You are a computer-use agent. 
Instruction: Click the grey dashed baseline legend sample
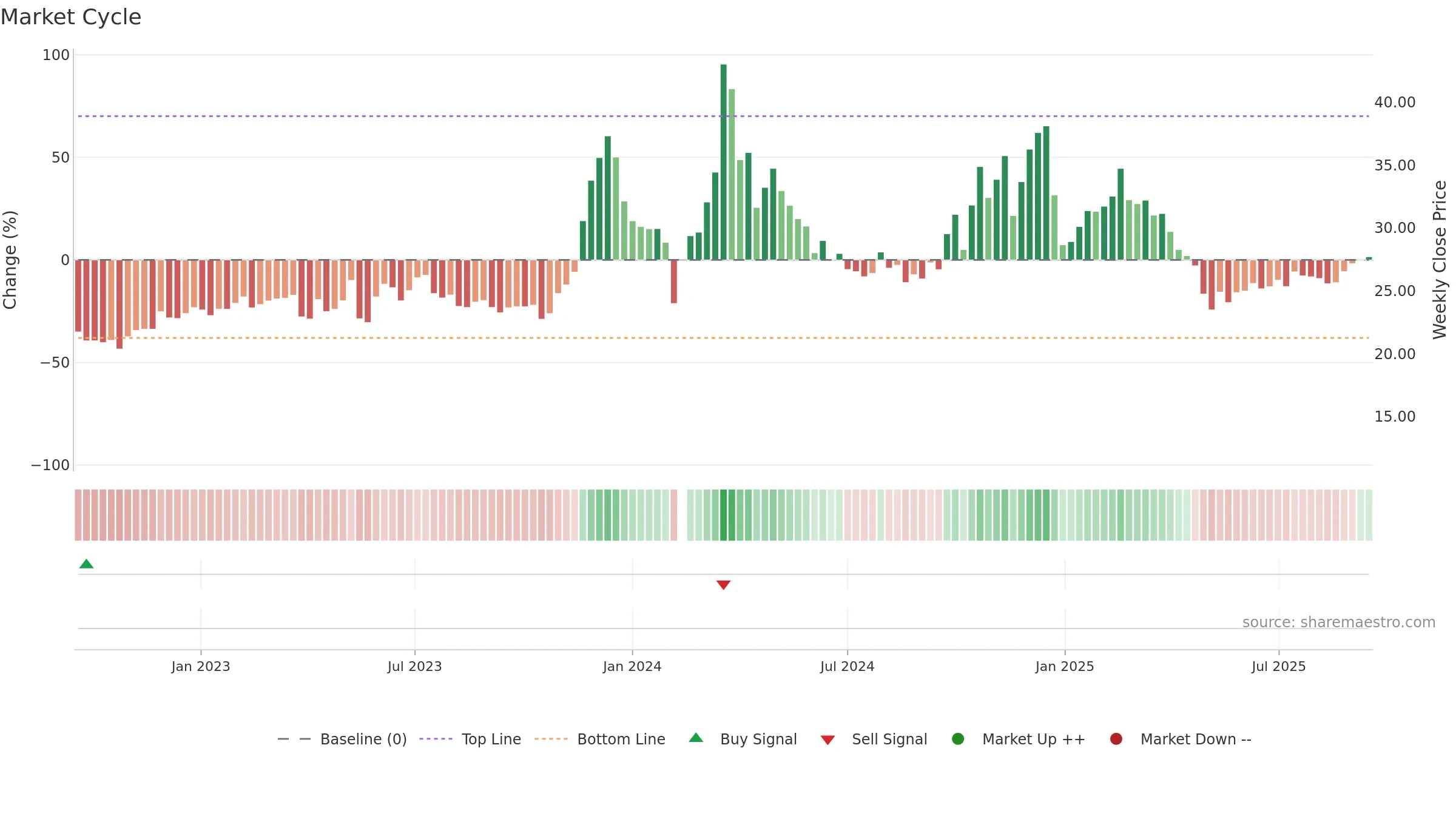294,739
